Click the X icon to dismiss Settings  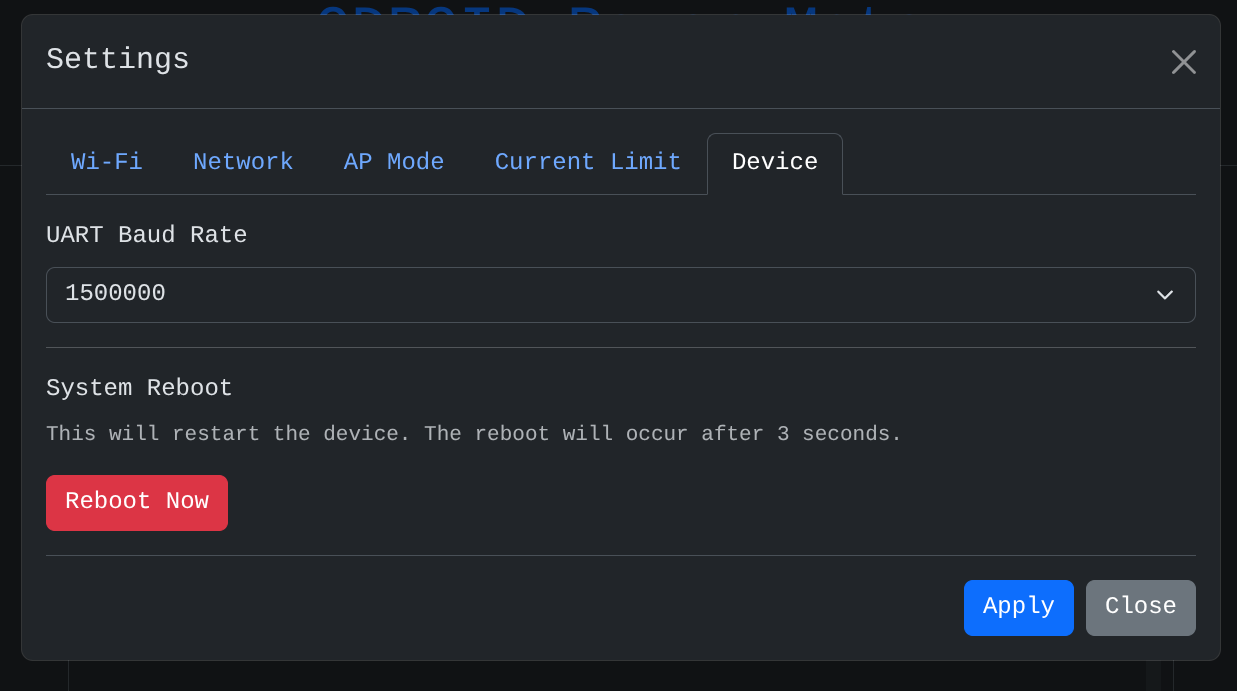point(1183,61)
